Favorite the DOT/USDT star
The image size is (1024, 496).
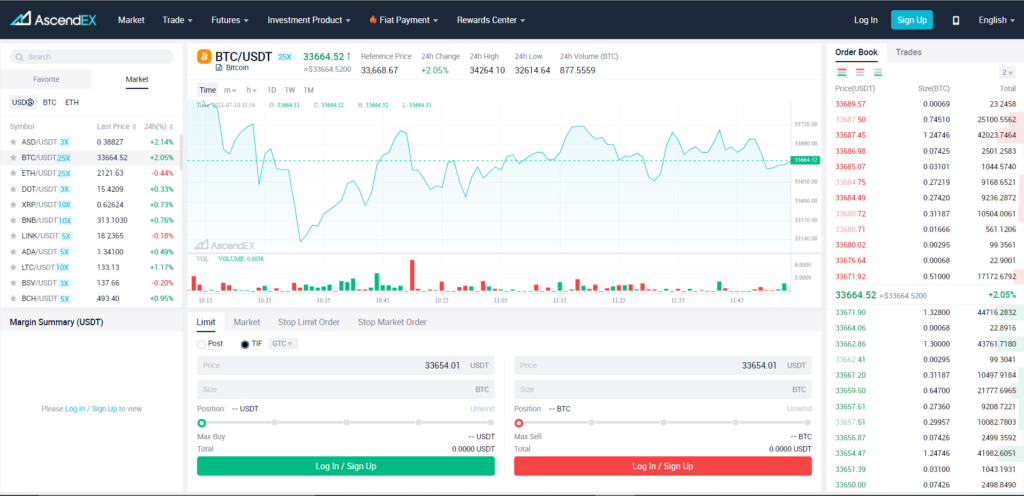(x=13, y=189)
